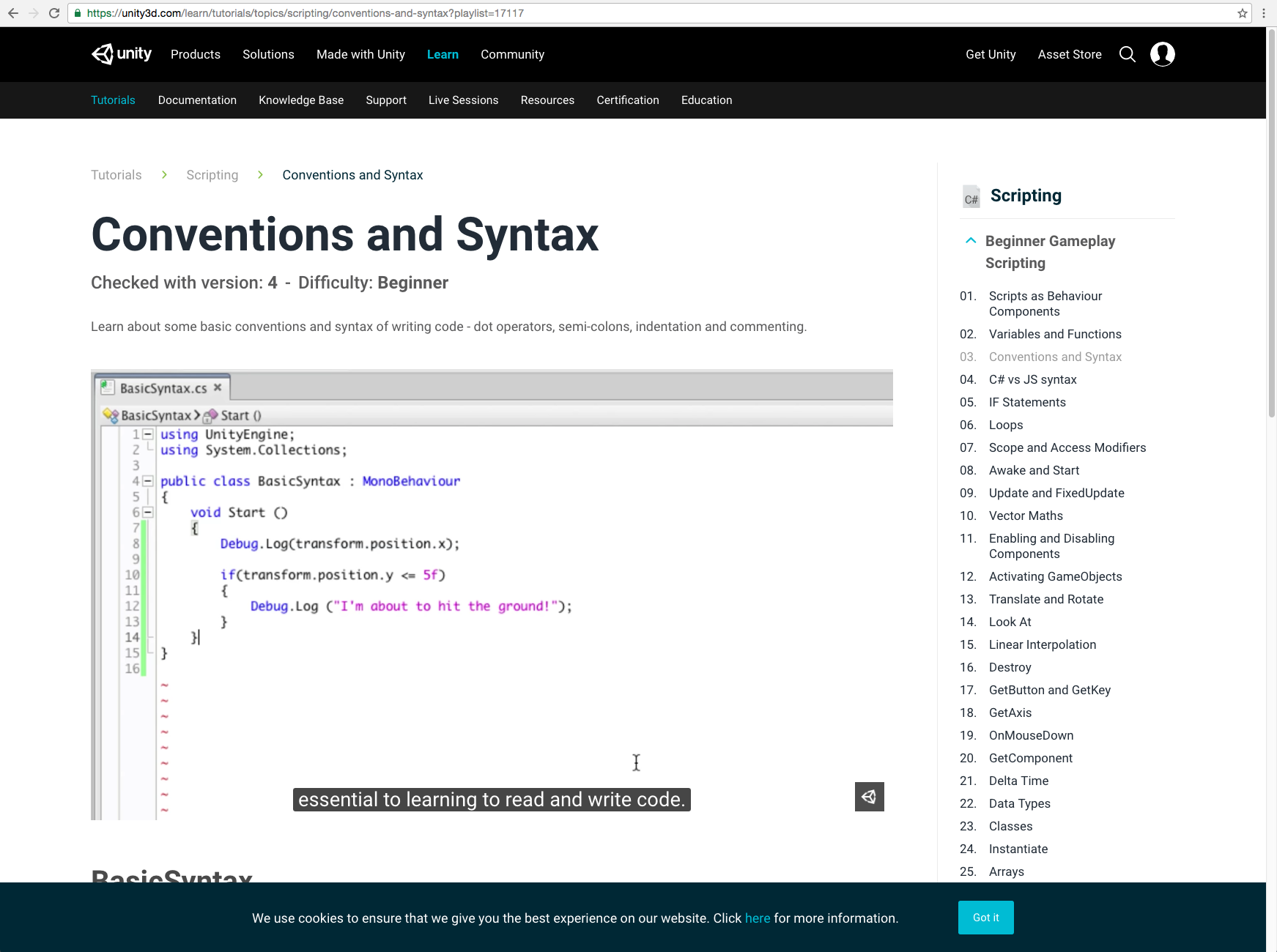This screenshot has height=952, width=1277.
Task: Open the Instantiate tutorial
Action: coord(1018,849)
